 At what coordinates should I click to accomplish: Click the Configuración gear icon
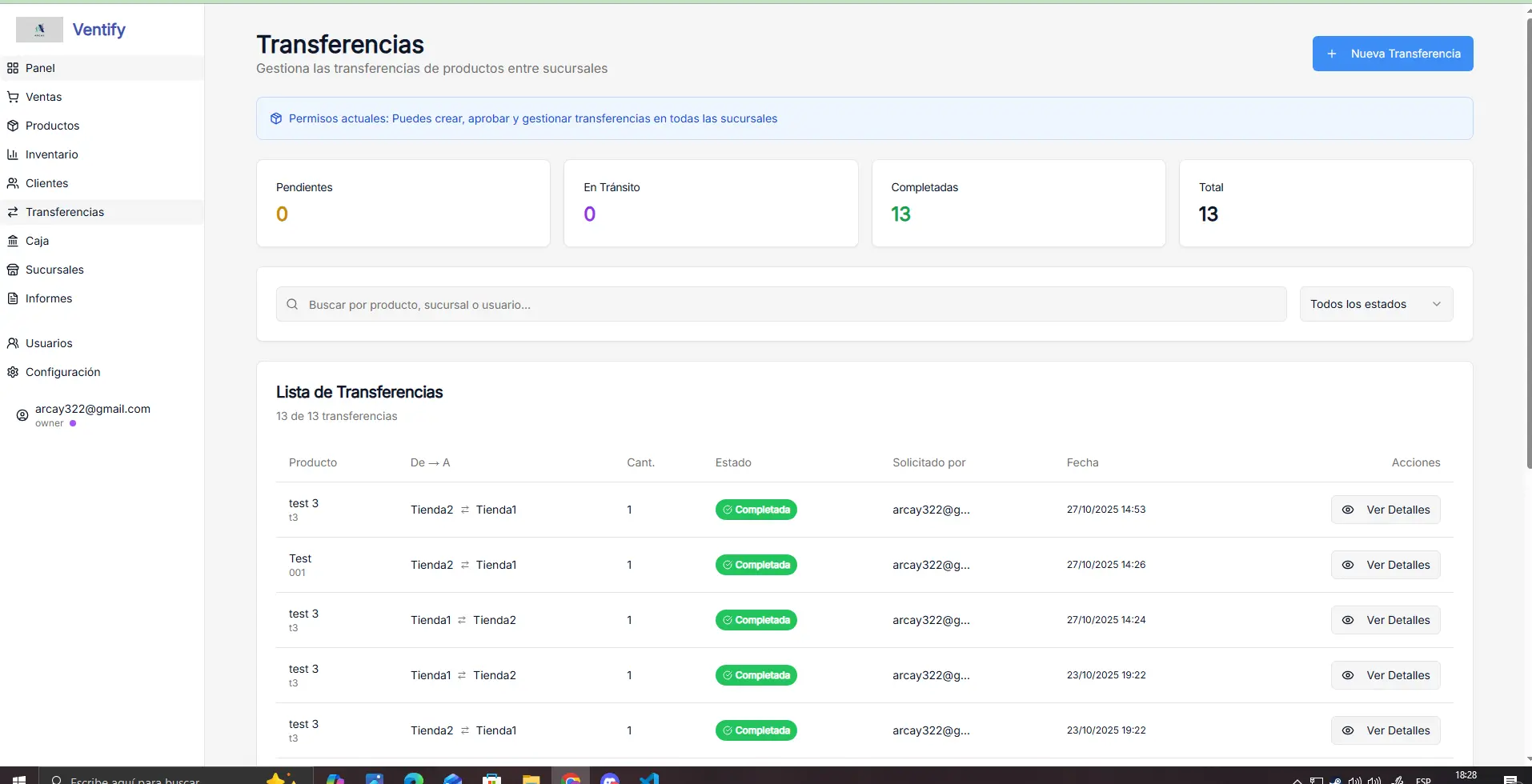[x=13, y=372]
